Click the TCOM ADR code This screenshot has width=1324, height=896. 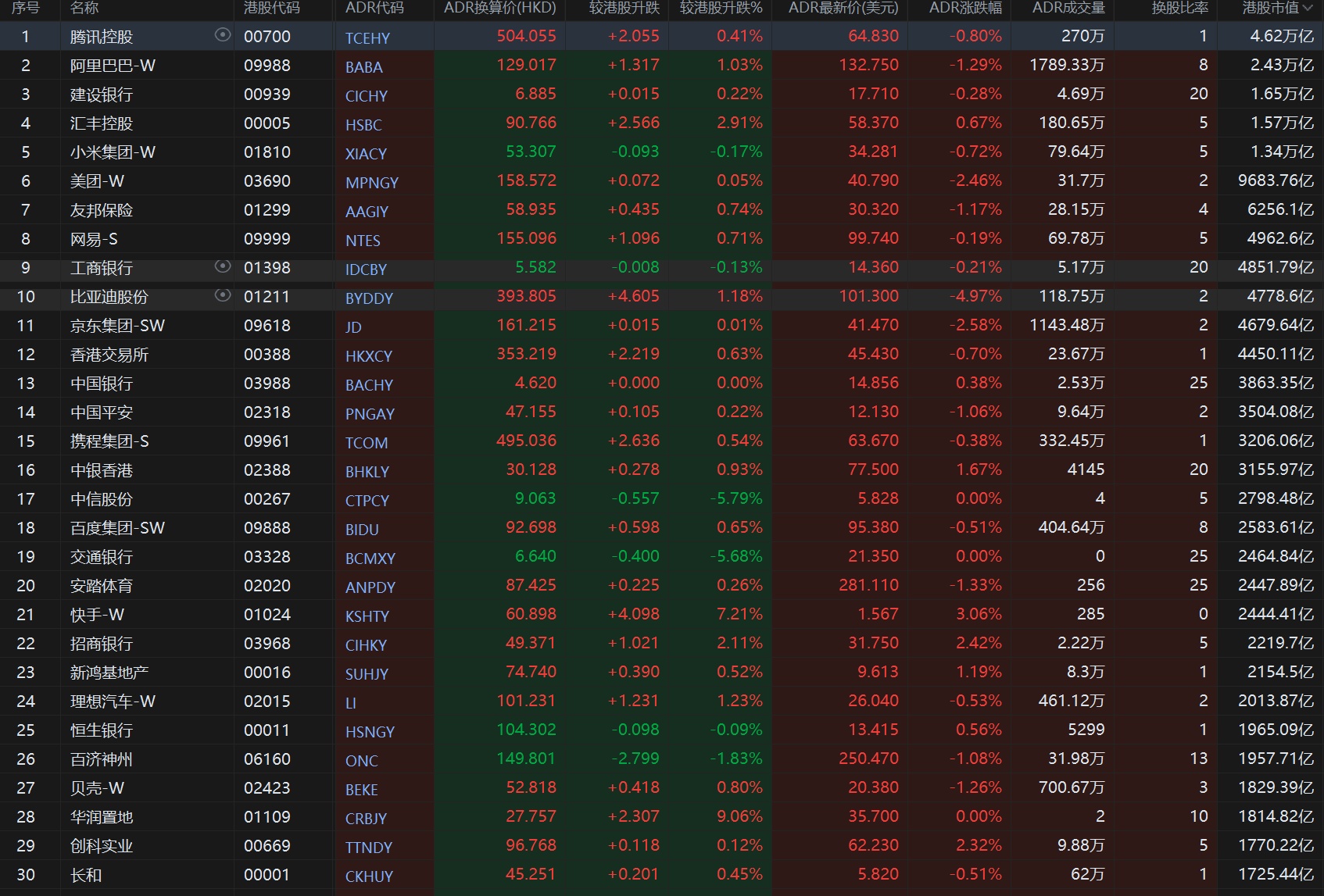click(367, 443)
